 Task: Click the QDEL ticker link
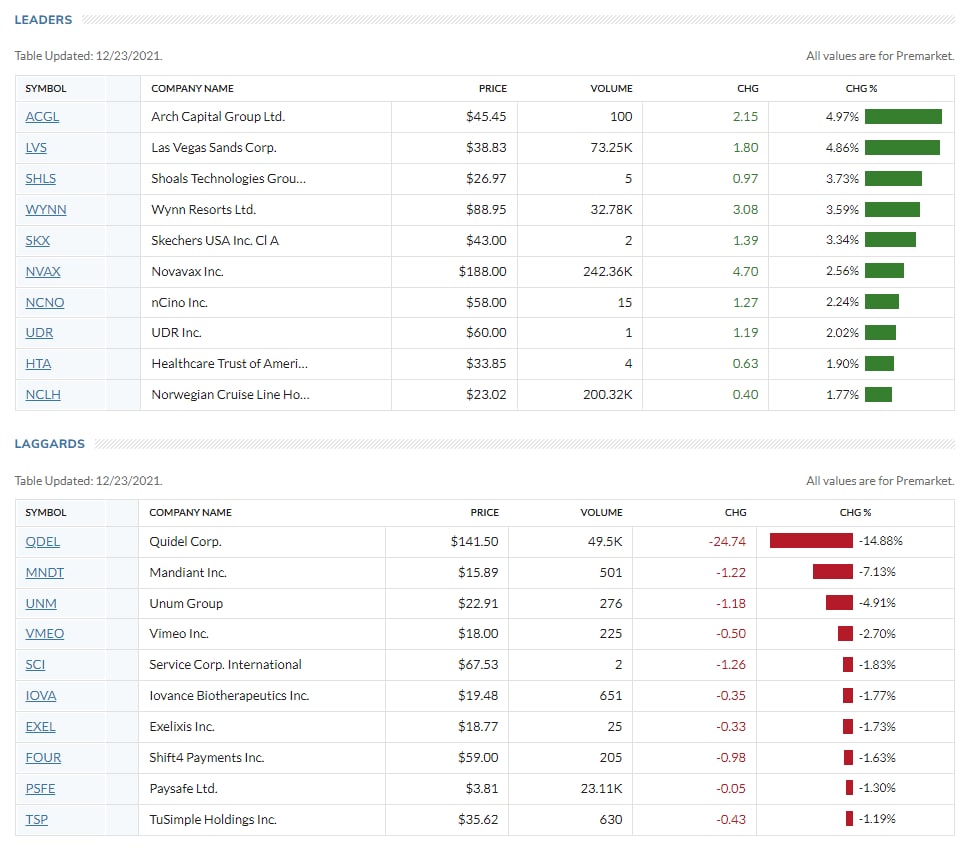[x=43, y=542]
